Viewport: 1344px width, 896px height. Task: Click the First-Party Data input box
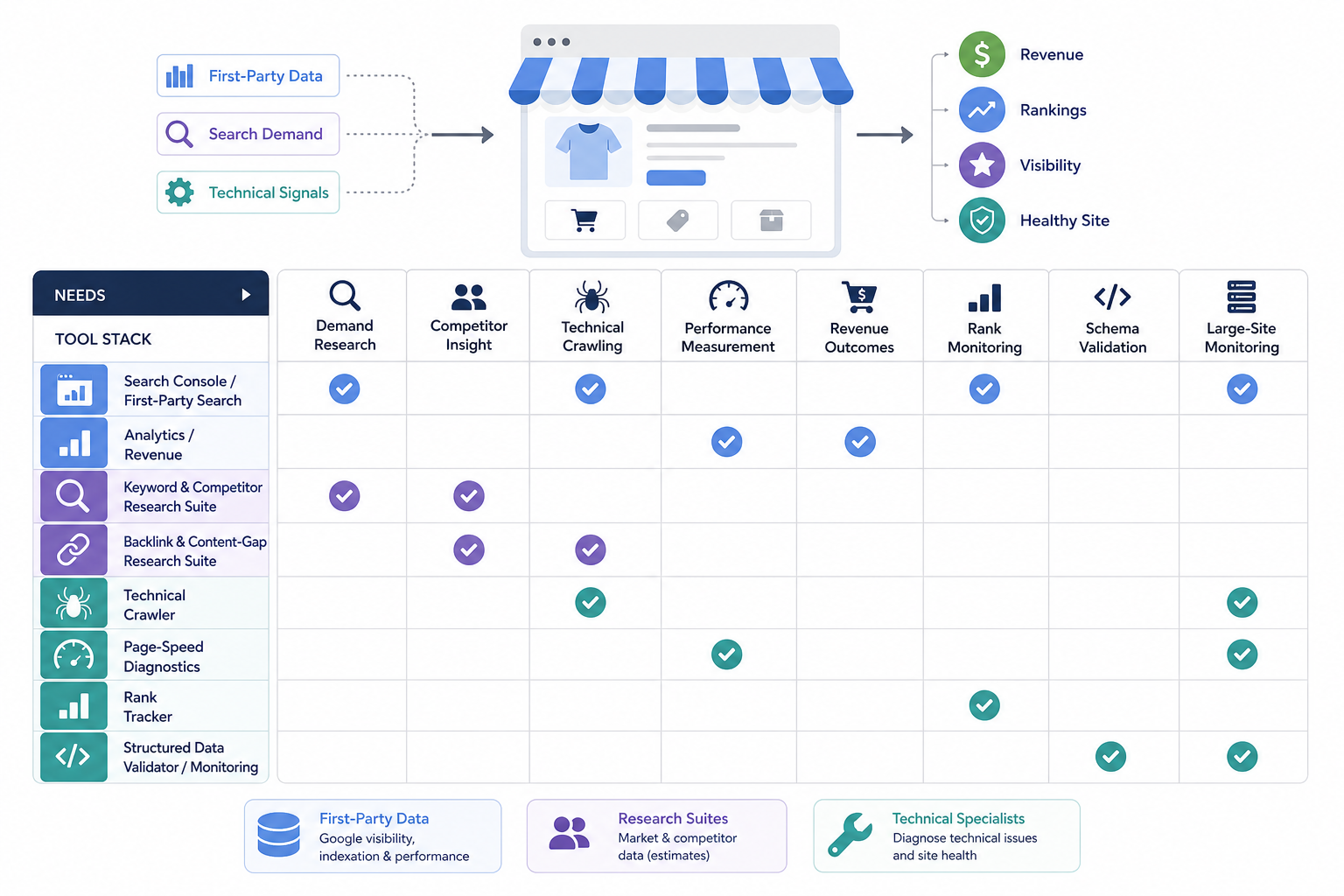pyautogui.click(x=248, y=76)
